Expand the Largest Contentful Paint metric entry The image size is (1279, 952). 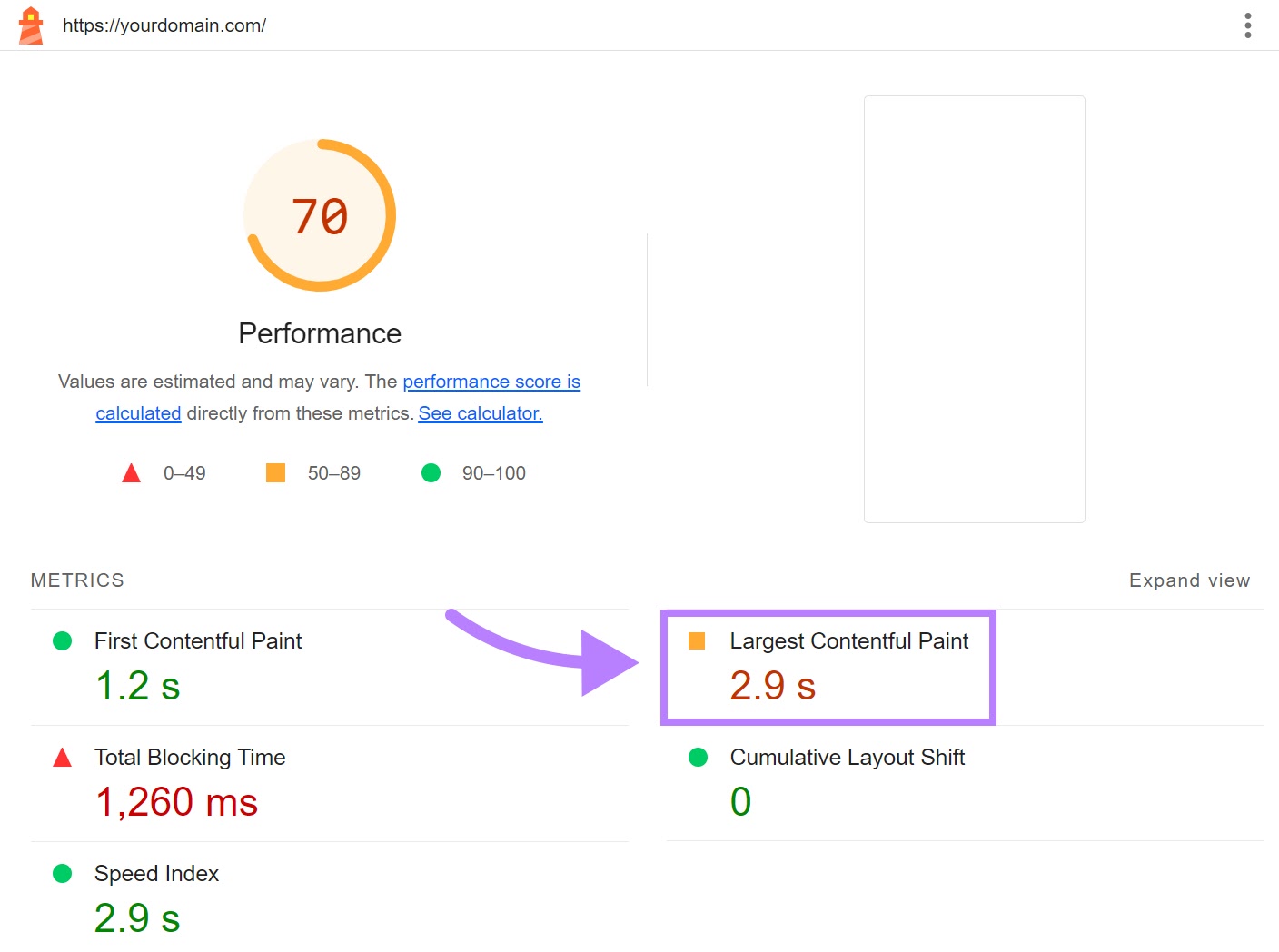click(848, 640)
